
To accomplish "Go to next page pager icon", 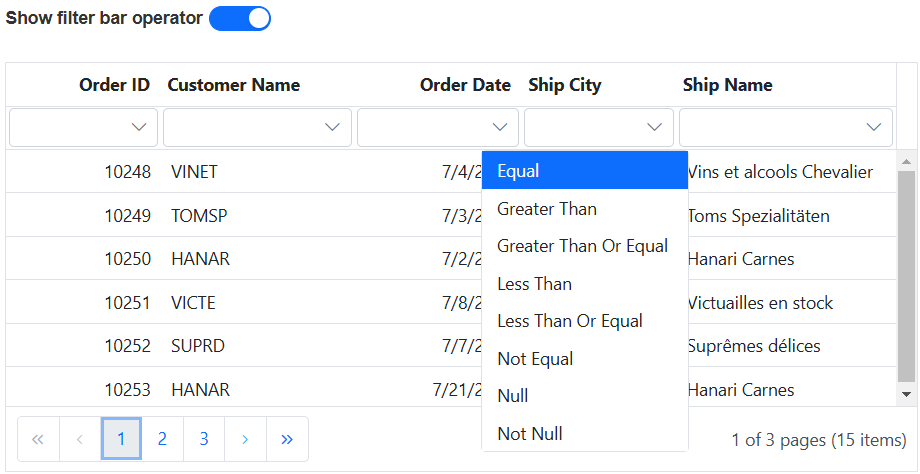I will click(245, 439).
